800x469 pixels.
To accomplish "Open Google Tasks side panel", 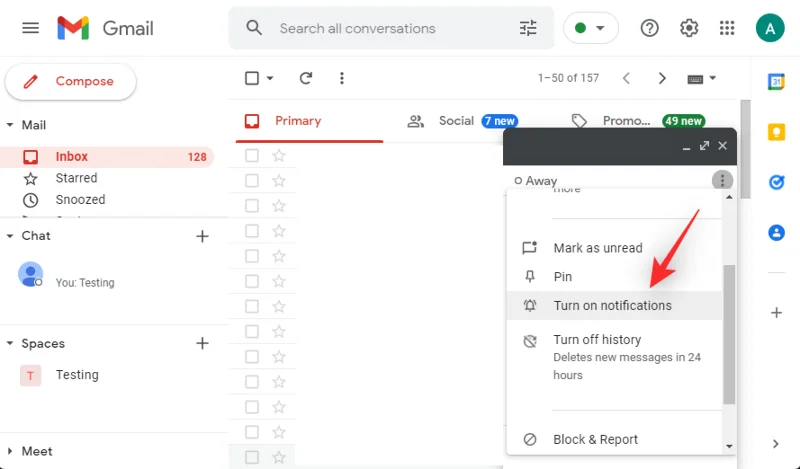I will click(x=776, y=182).
